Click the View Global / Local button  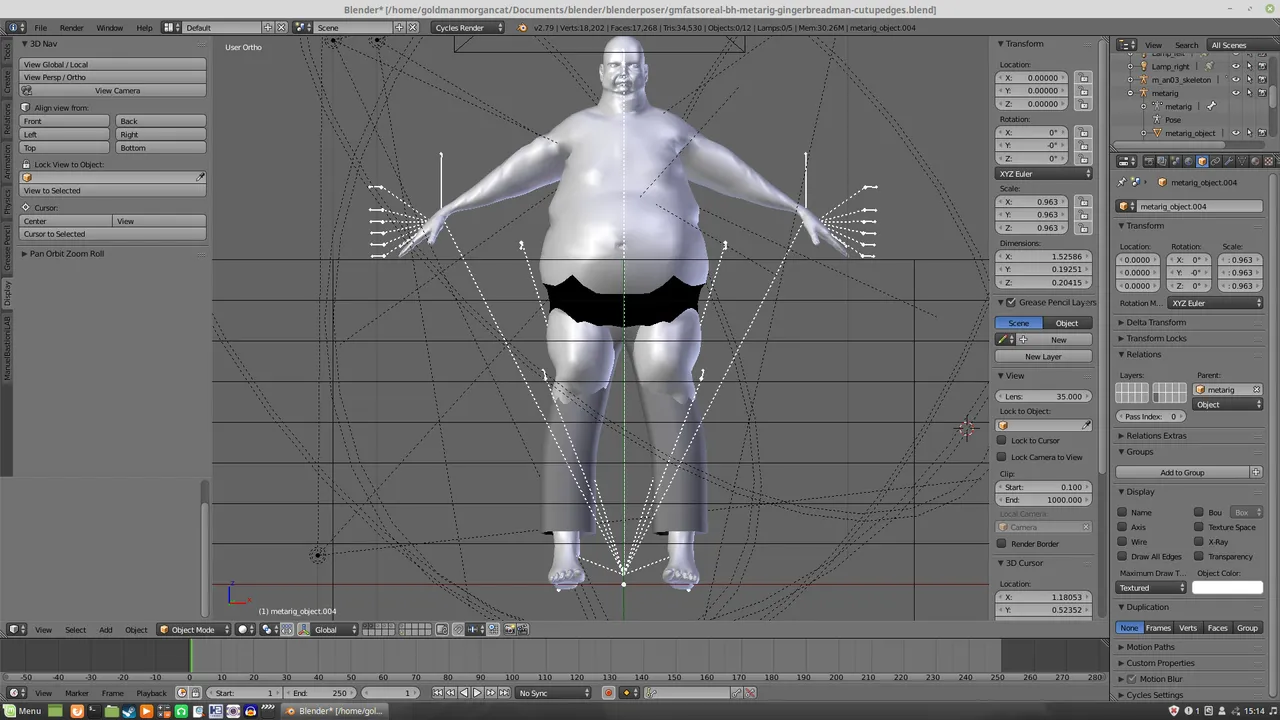click(113, 64)
